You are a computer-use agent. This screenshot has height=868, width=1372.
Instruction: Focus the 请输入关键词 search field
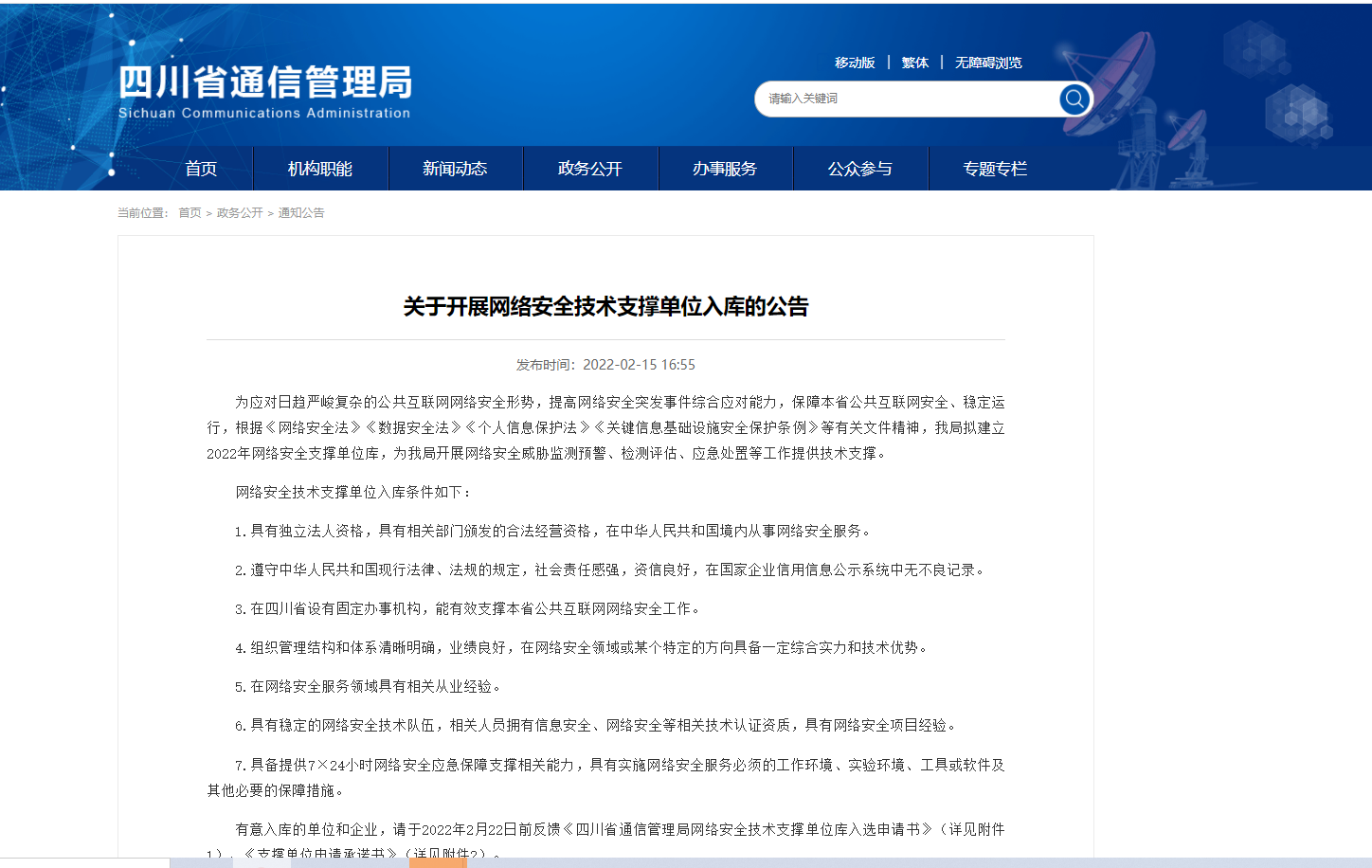pos(907,99)
